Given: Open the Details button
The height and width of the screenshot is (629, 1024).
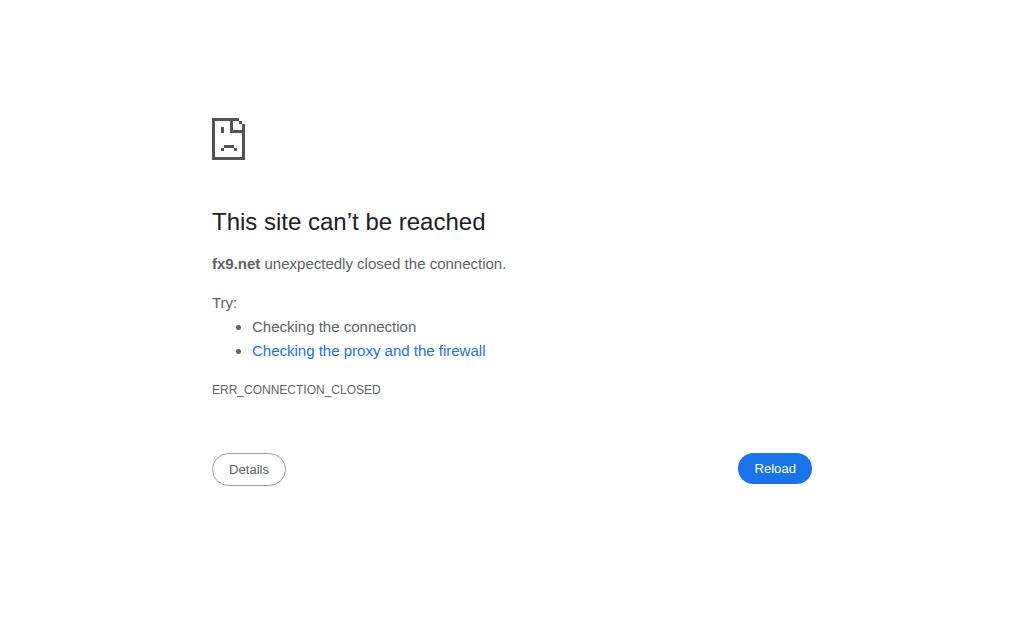Looking at the screenshot, I should [249, 469].
